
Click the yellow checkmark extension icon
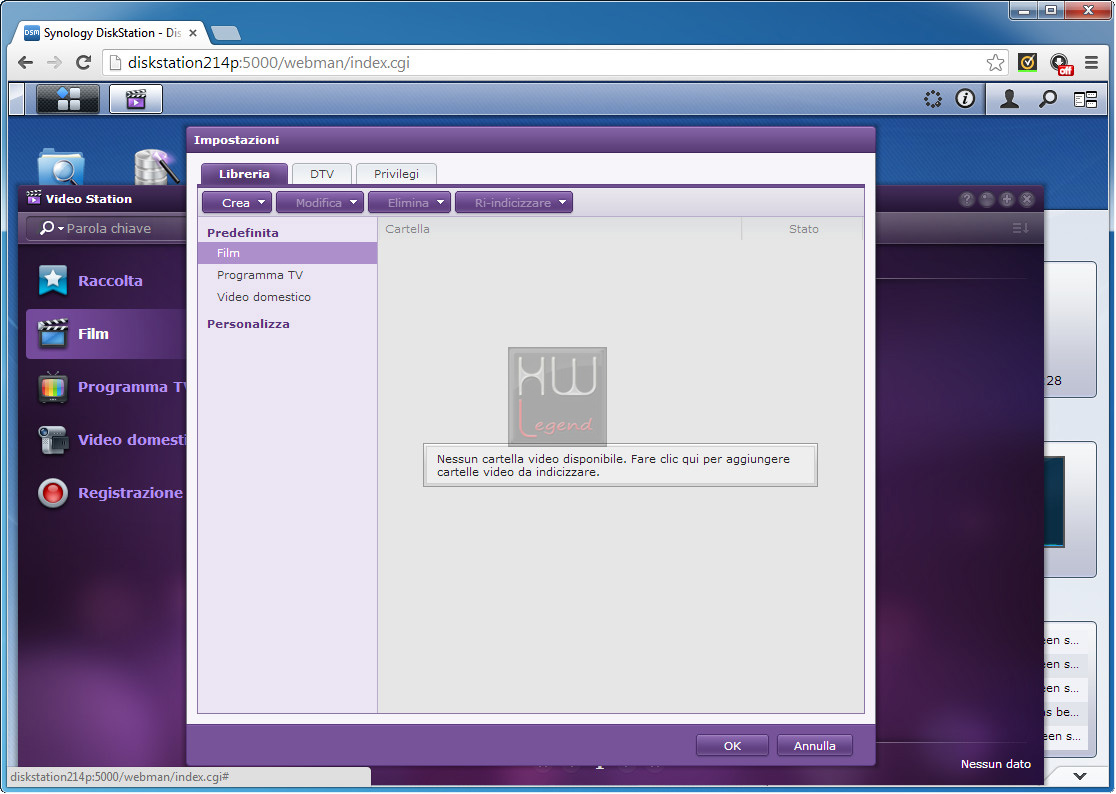pyautogui.click(x=1027, y=63)
